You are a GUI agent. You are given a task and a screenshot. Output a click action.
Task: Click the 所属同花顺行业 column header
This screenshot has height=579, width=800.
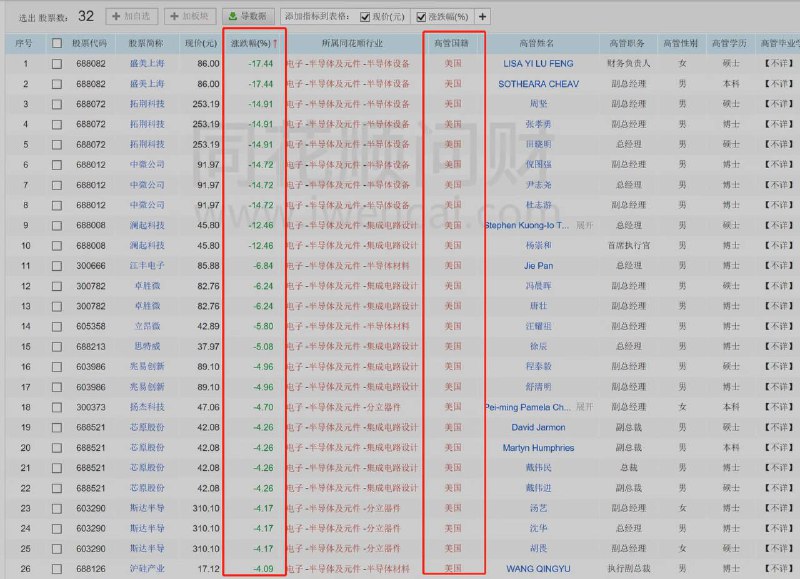(x=352, y=44)
